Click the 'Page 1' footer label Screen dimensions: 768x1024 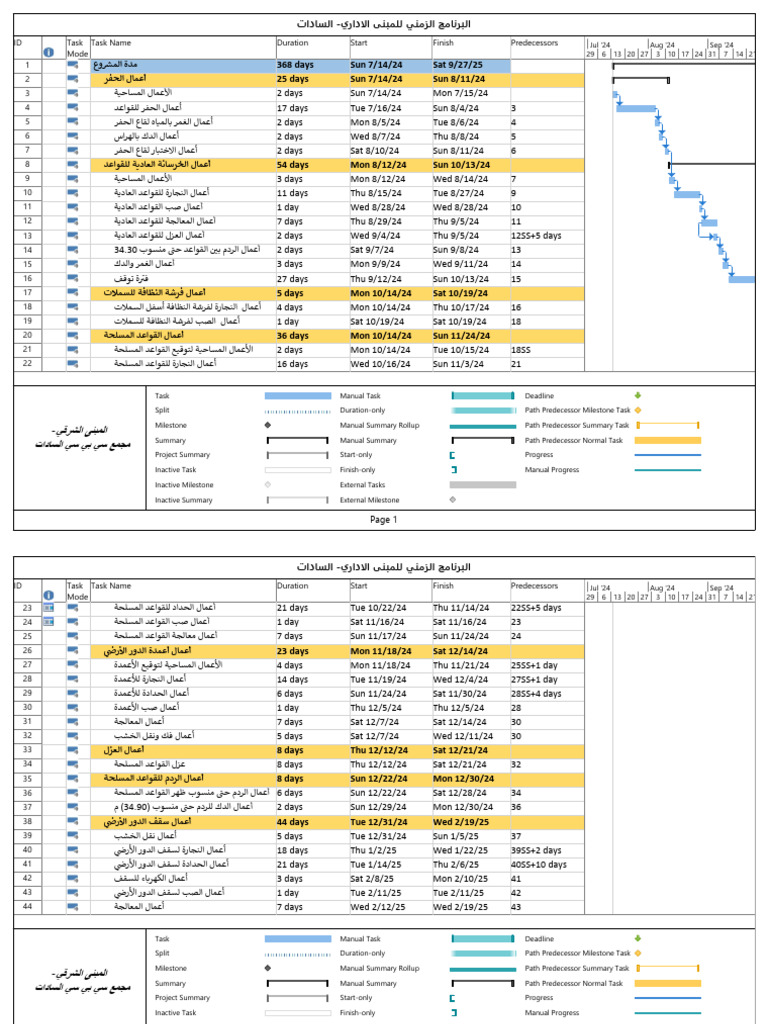pos(383,520)
